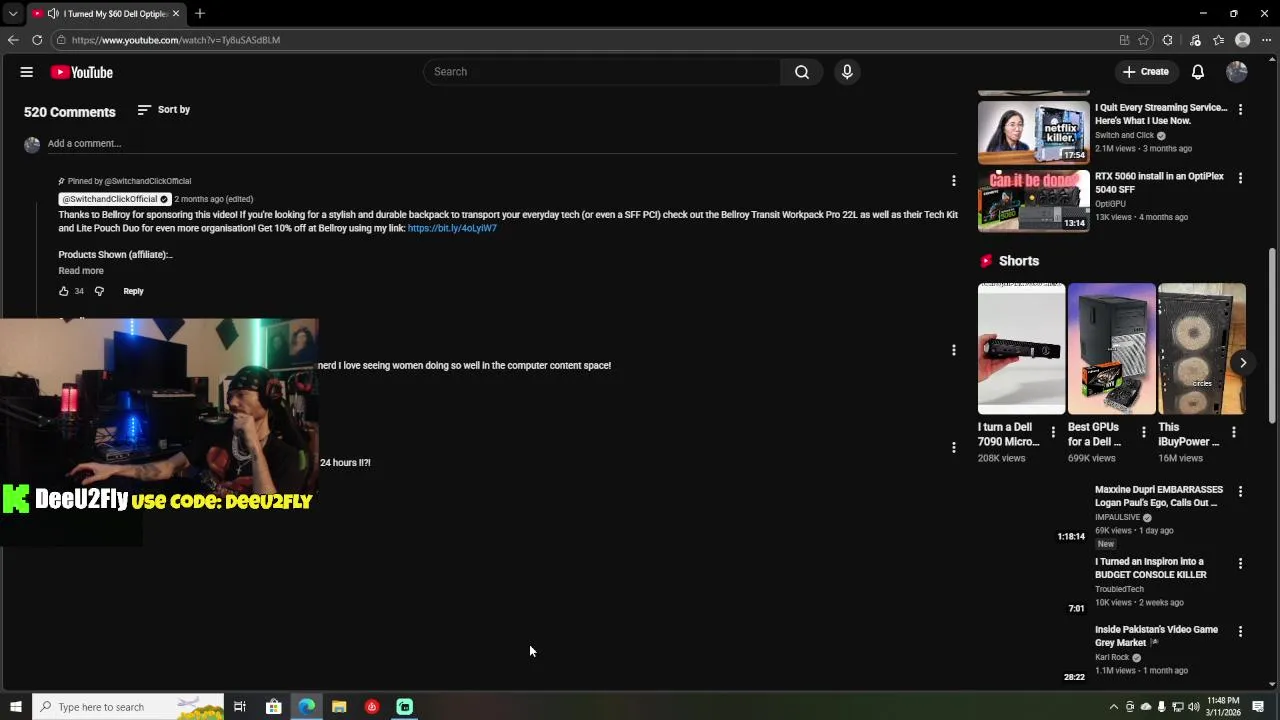Open the bit.ly Bellroy affiliate link
The width and height of the screenshot is (1280, 720).
point(452,228)
